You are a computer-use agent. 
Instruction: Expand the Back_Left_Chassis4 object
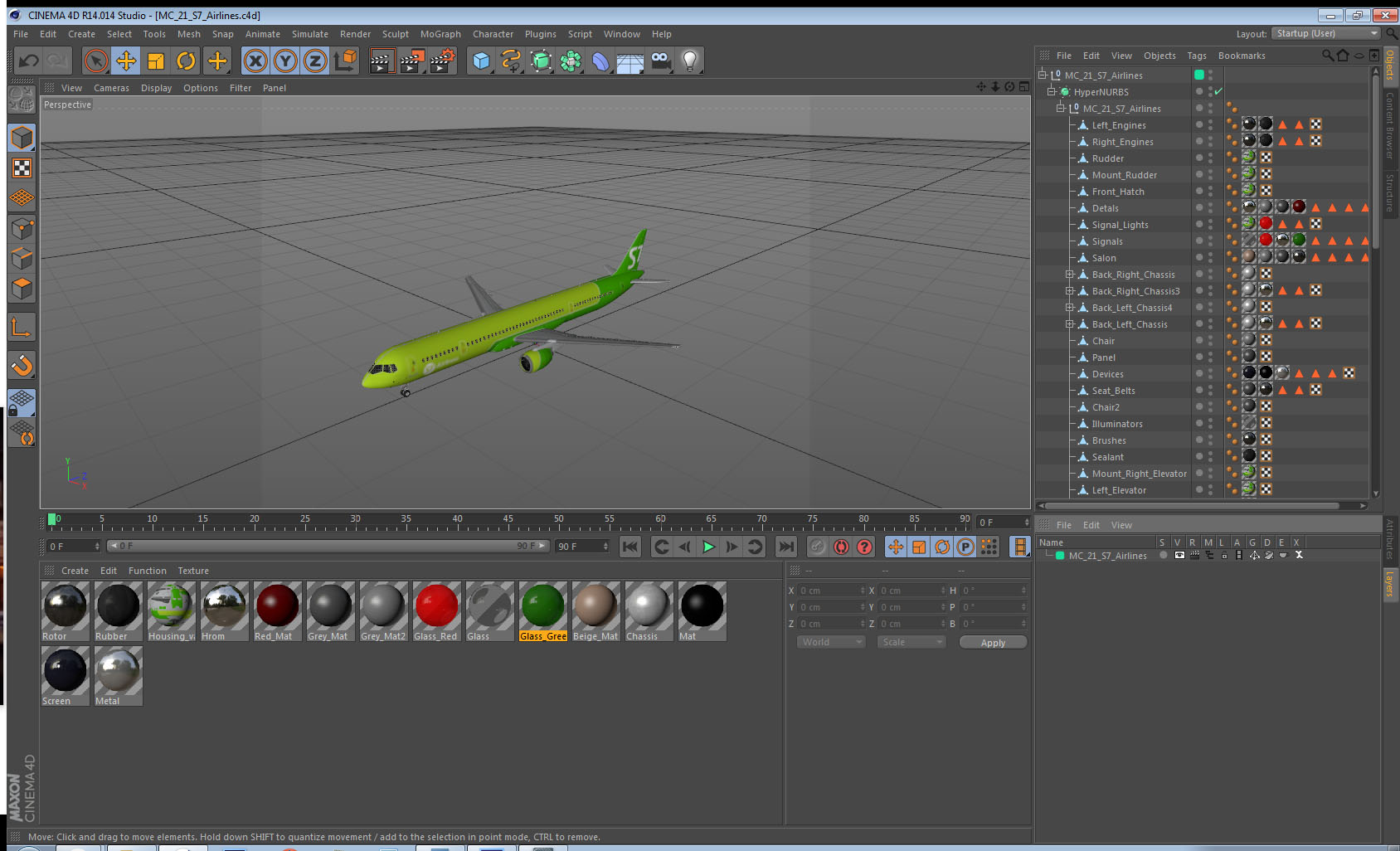click(1070, 307)
